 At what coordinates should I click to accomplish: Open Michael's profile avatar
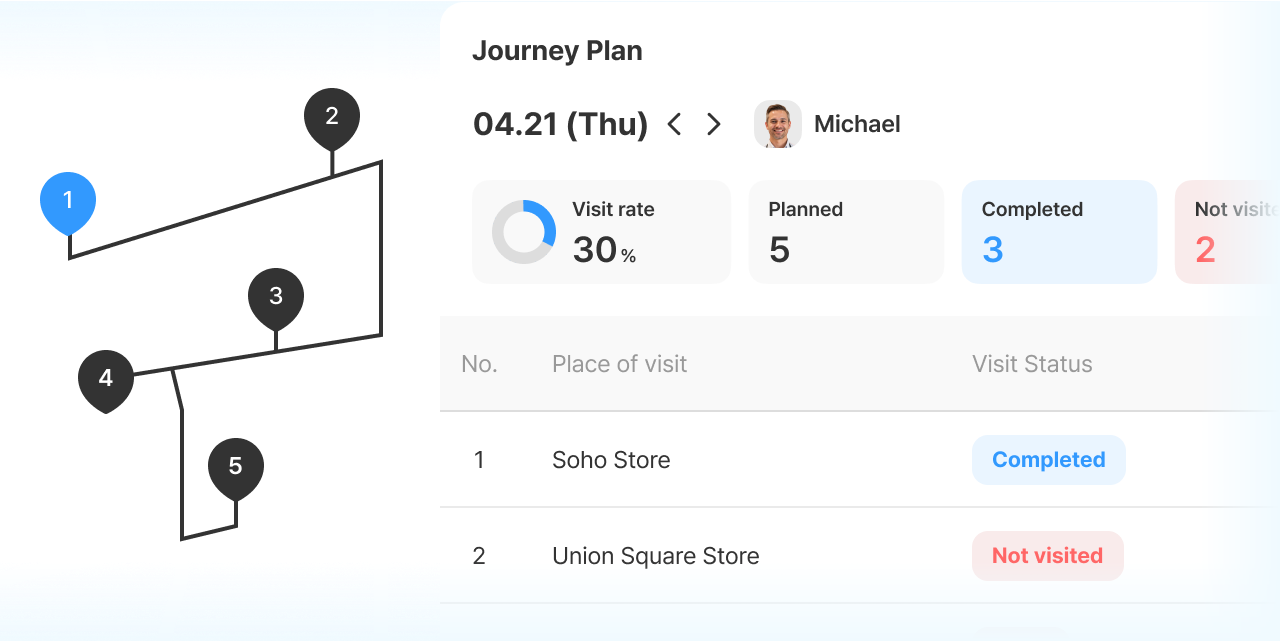pyautogui.click(x=778, y=124)
